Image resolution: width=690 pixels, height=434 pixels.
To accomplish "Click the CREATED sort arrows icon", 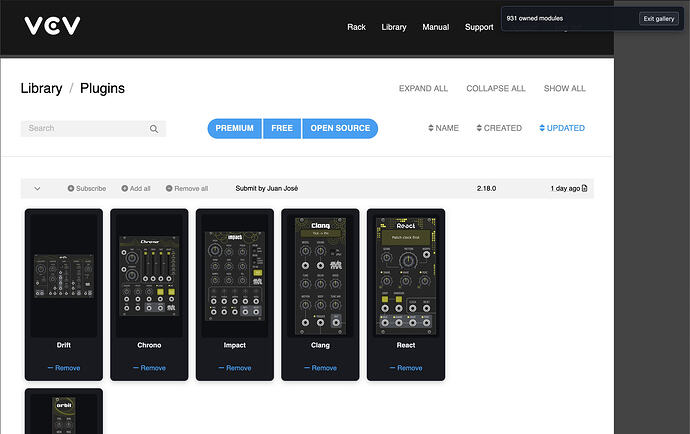I will (x=479, y=128).
